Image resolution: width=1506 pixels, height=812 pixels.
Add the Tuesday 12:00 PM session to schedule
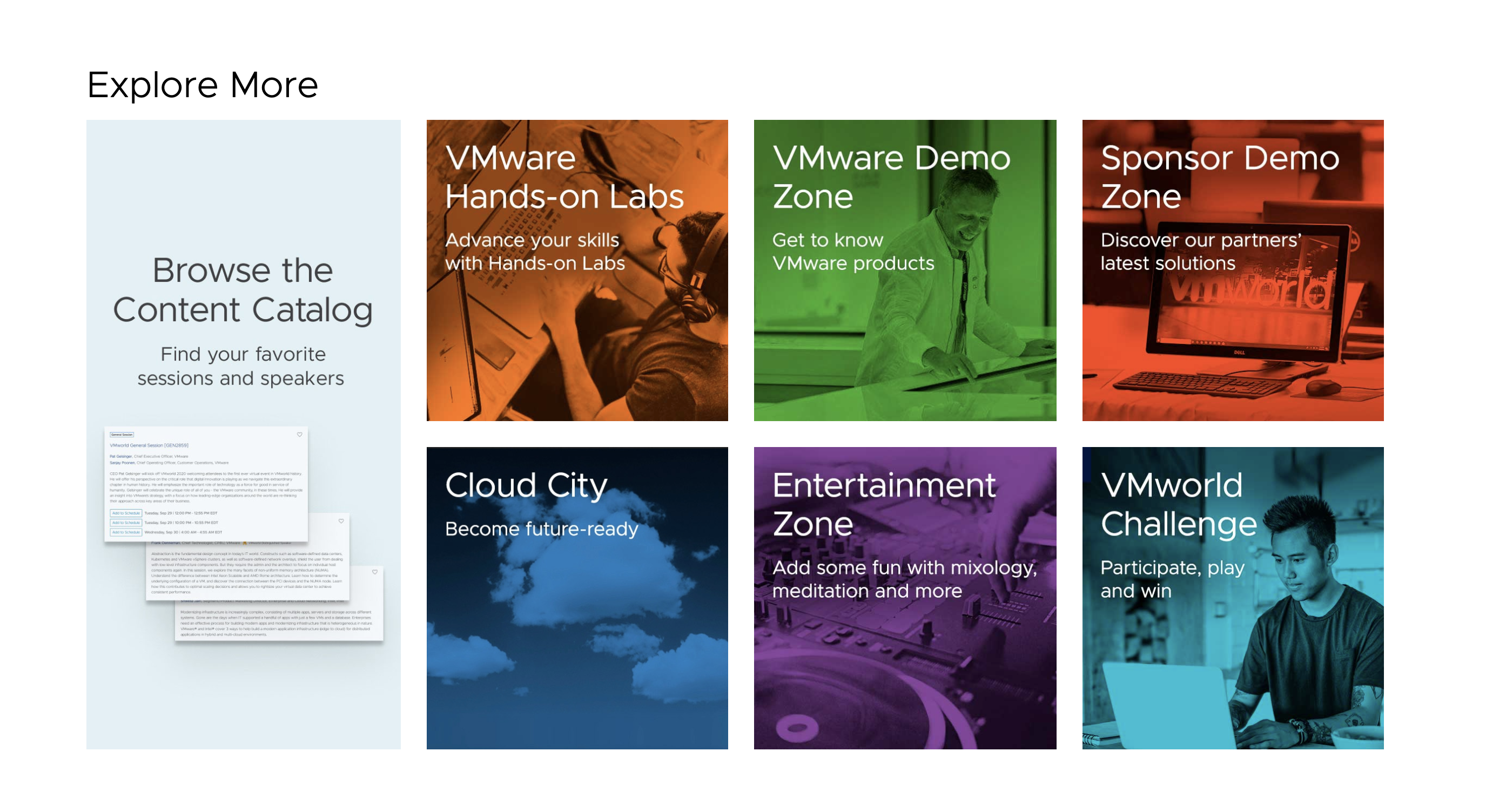point(126,513)
